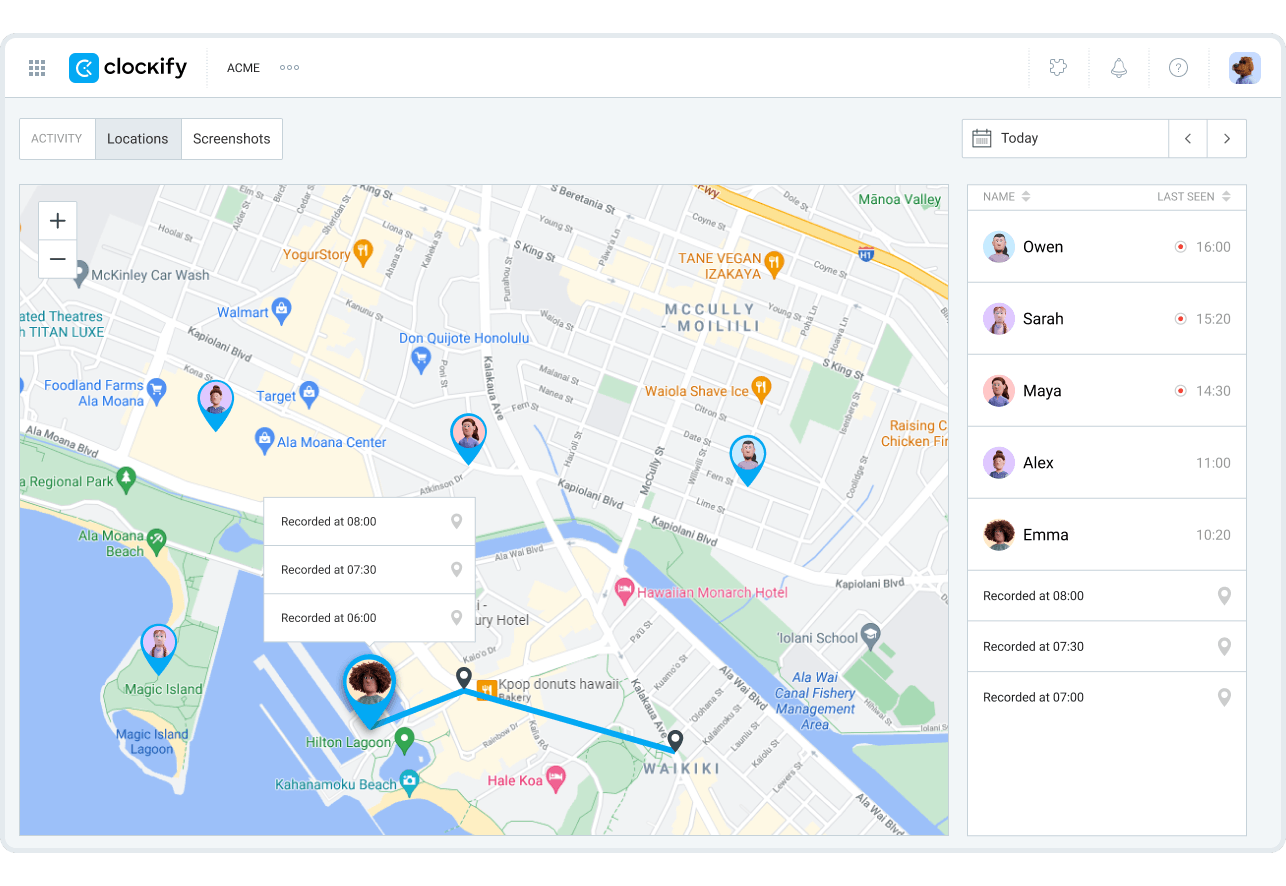Screen dimensions: 1286x886
Task: Click the Hawaiian Monarch Hotel map label
Action: [713, 592]
